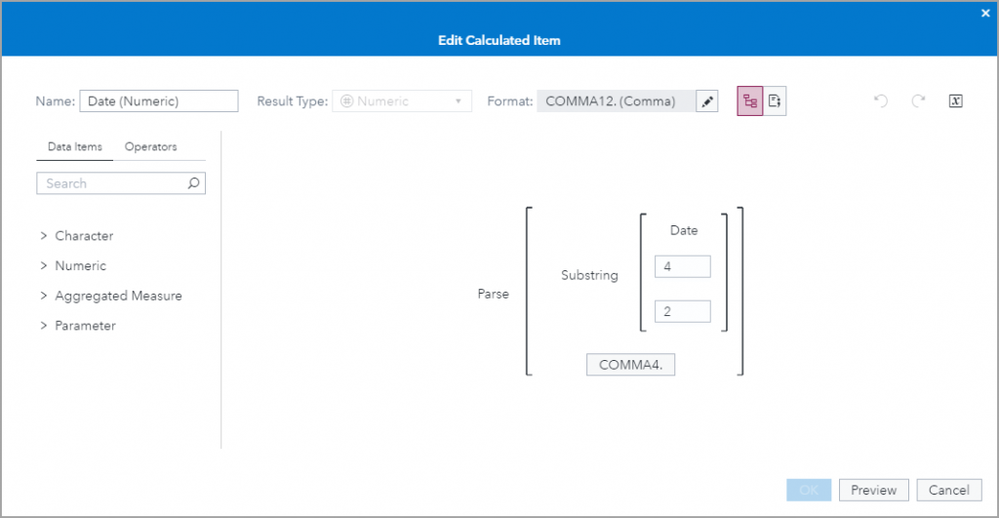Expand the Character data items group
Screen dimensions: 999x518
point(44,236)
